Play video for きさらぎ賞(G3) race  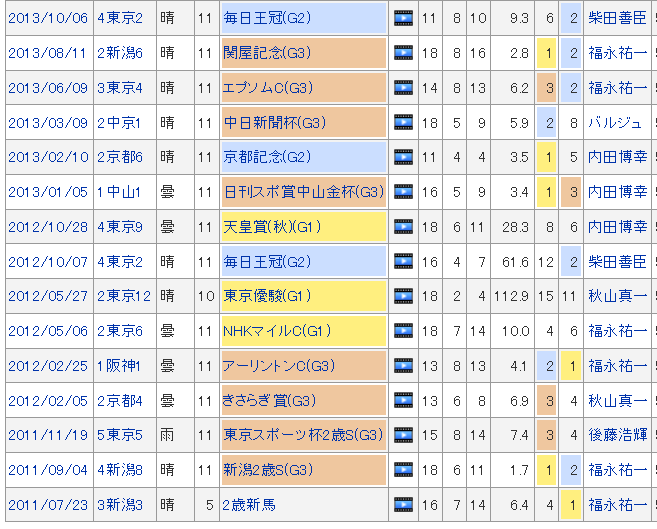point(403,401)
